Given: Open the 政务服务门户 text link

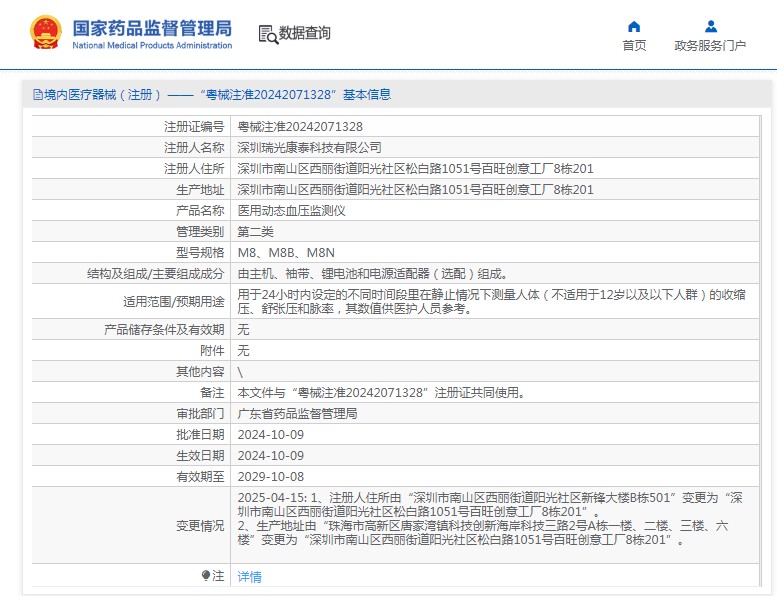Looking at the screenshot, I should tap(710, 46).
